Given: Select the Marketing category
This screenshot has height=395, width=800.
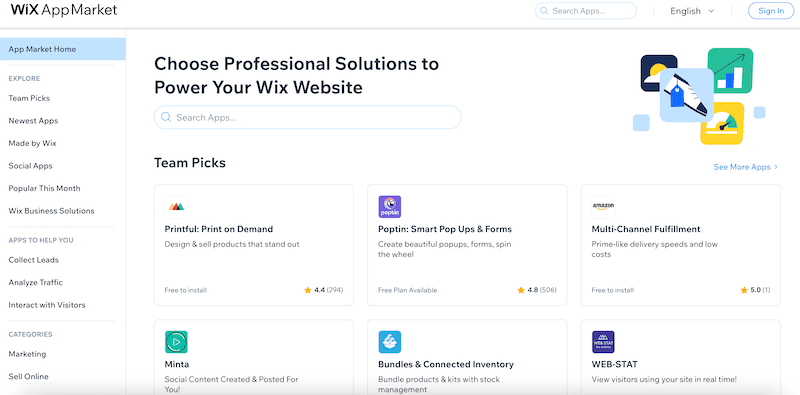Looking at the screenshot, I should tap(27, 354).
